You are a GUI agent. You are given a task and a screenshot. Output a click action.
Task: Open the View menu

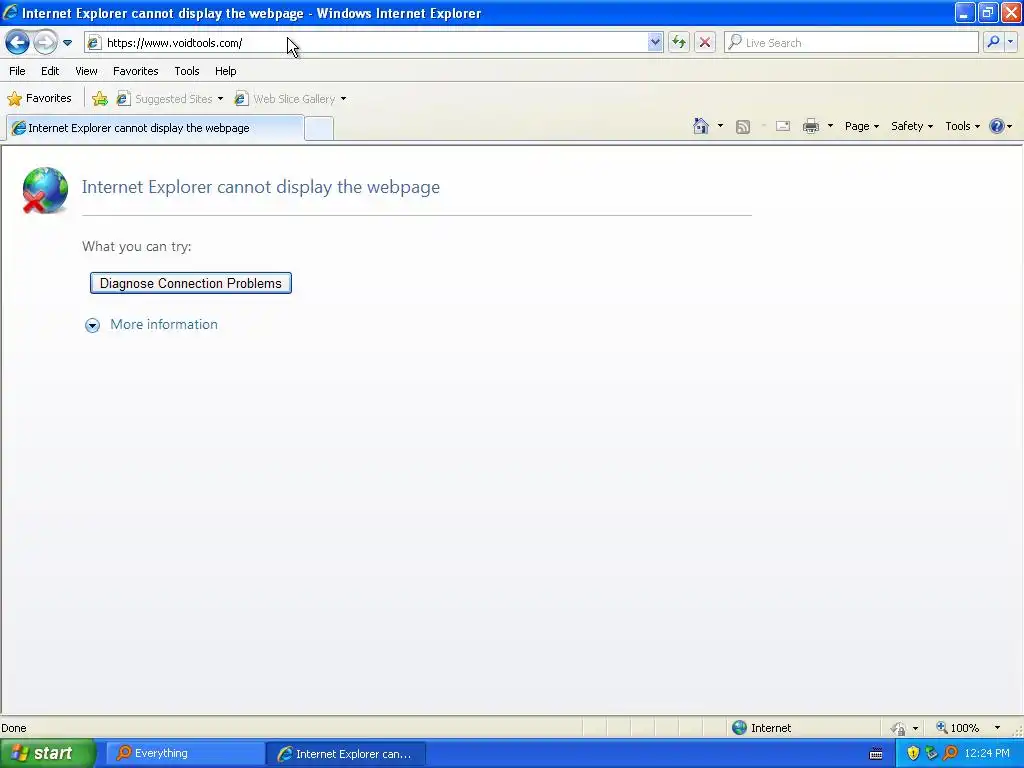[86, 71]
